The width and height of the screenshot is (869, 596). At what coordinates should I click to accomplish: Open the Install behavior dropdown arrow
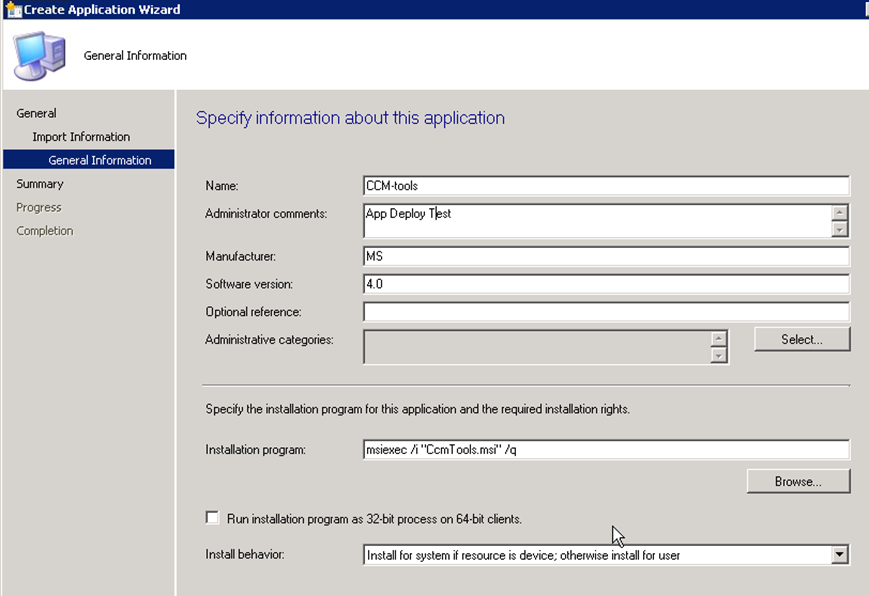click(840, 554)
